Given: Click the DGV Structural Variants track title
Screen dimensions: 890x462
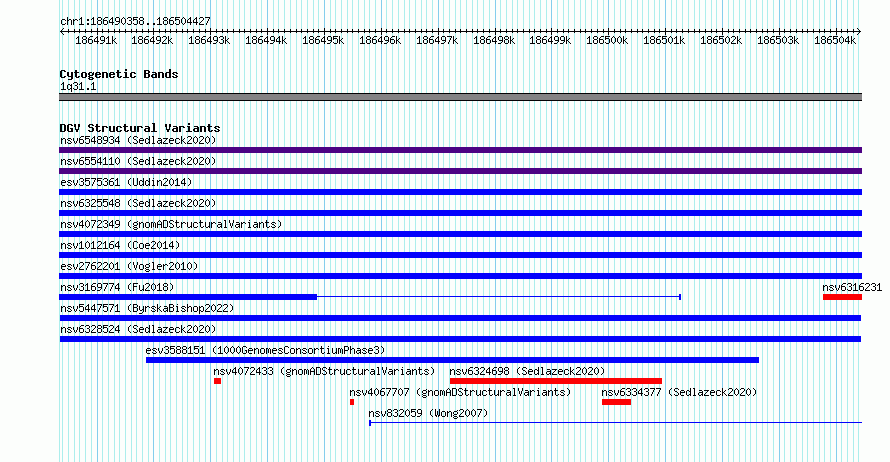Looking at the screenshot, I should coord(140,128).
